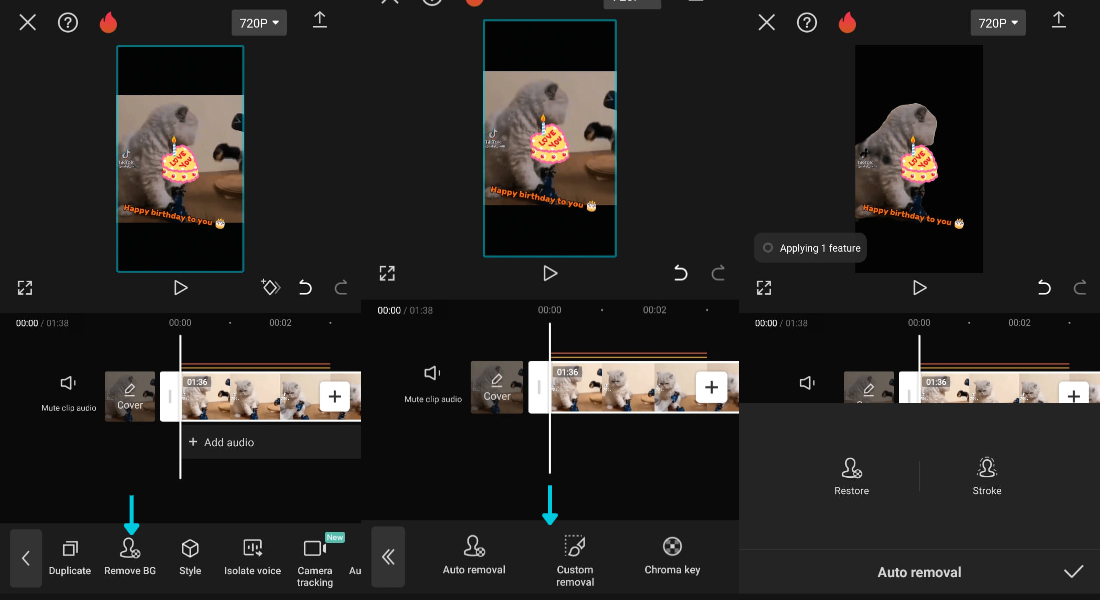1100x600 pixels.
Task: Undo last action in the right panel
Action: coord(1044,287)
